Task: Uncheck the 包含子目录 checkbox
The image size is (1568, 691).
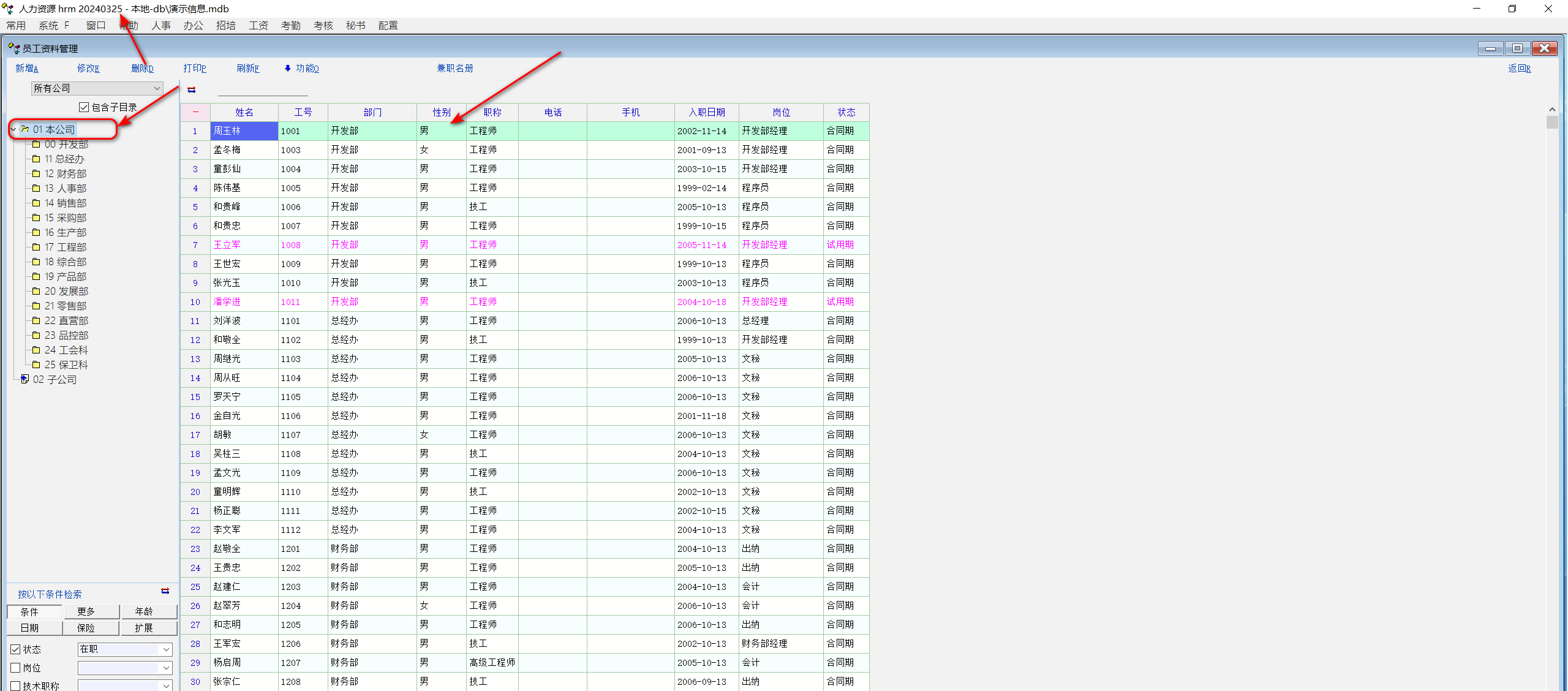Action: click(84, 107)
